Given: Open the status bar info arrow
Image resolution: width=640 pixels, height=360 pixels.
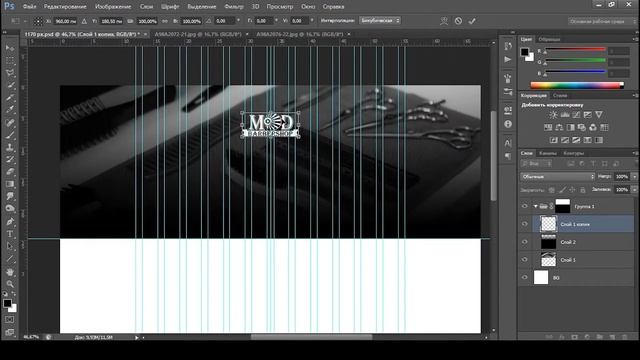Looking at the screenshot, I should [137, 338].
